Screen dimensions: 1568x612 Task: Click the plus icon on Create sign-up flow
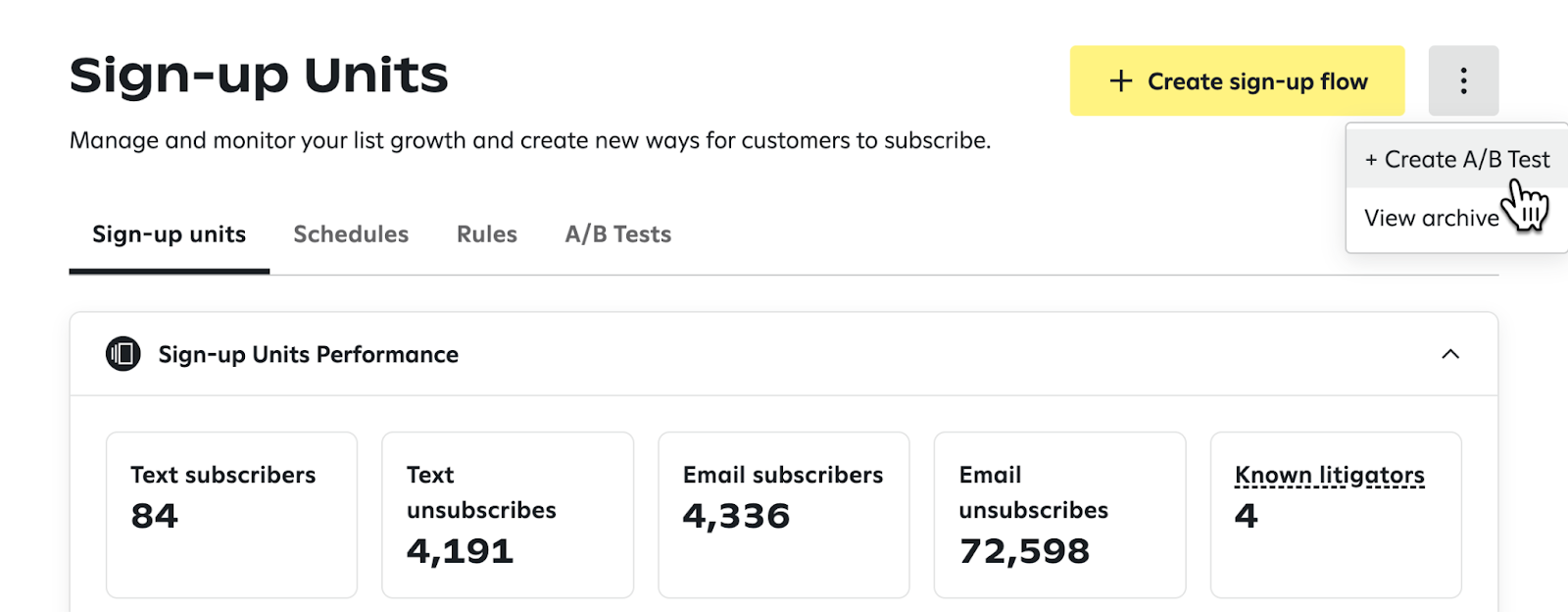coord(1121,81)
